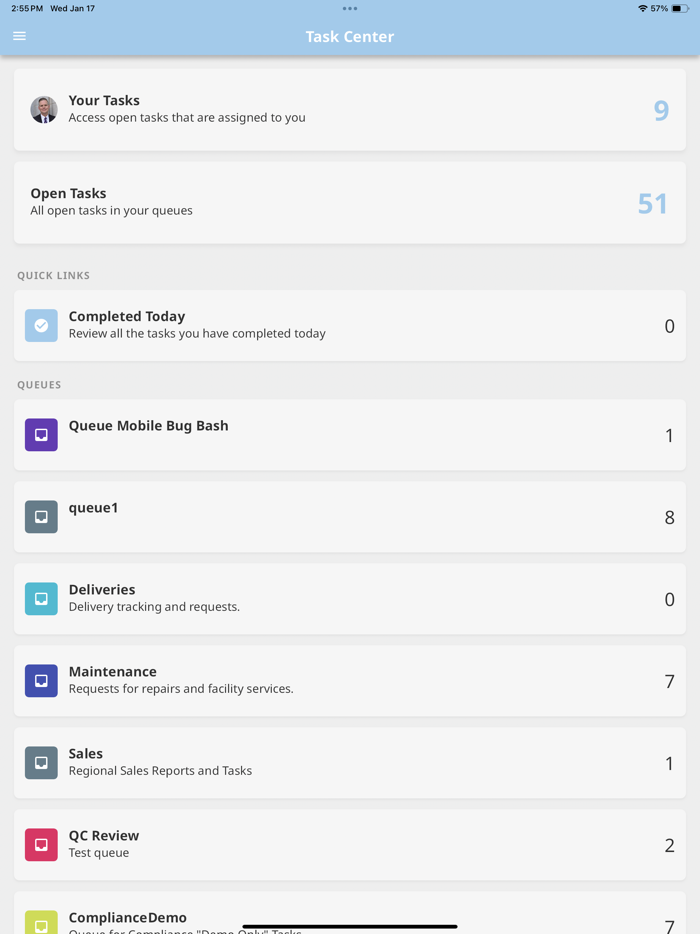Image resolution: width=700 pixels, height=934 pixels.
Task: View tasks completed today
Action: pyautogui.click(x=350, y=326)
